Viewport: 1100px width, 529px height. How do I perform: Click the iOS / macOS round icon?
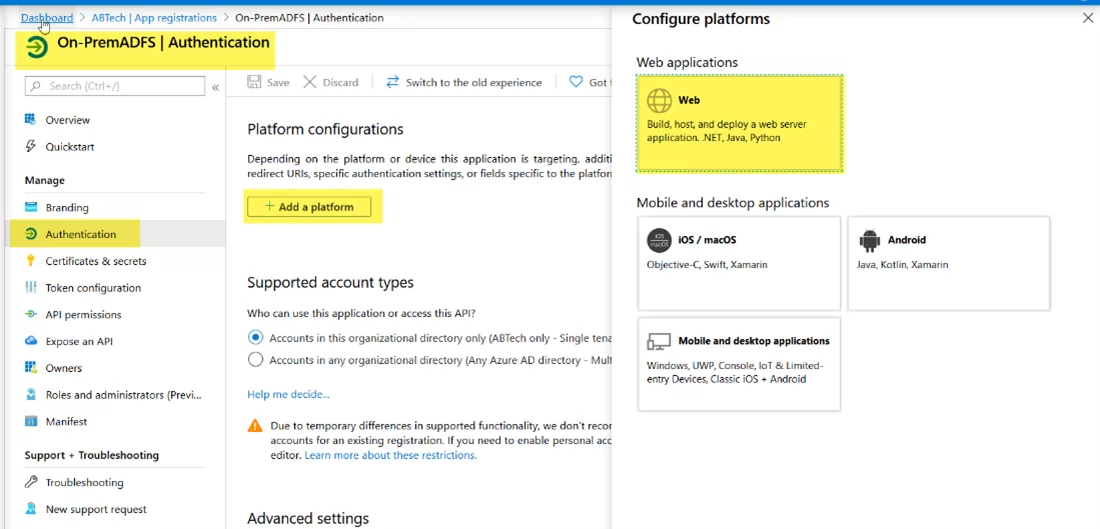click(659, 240)
